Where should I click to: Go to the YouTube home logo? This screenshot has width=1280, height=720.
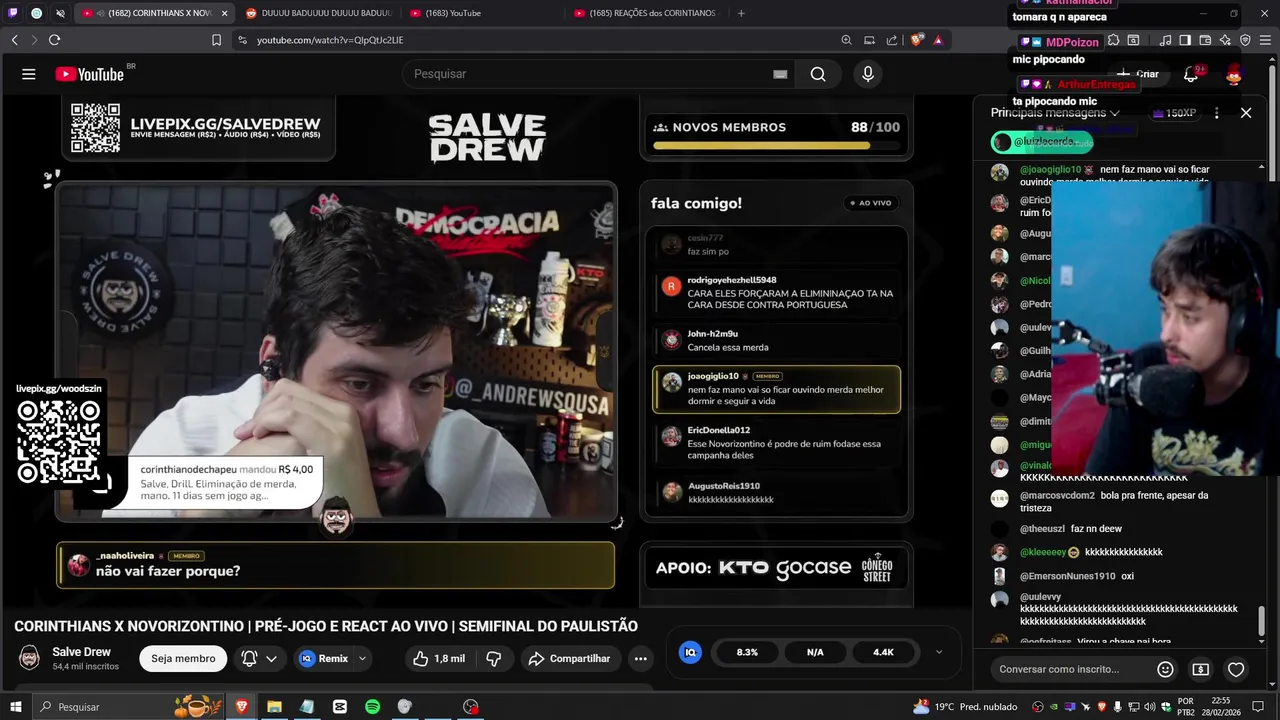pyautogui.click(x=89, y=74)
